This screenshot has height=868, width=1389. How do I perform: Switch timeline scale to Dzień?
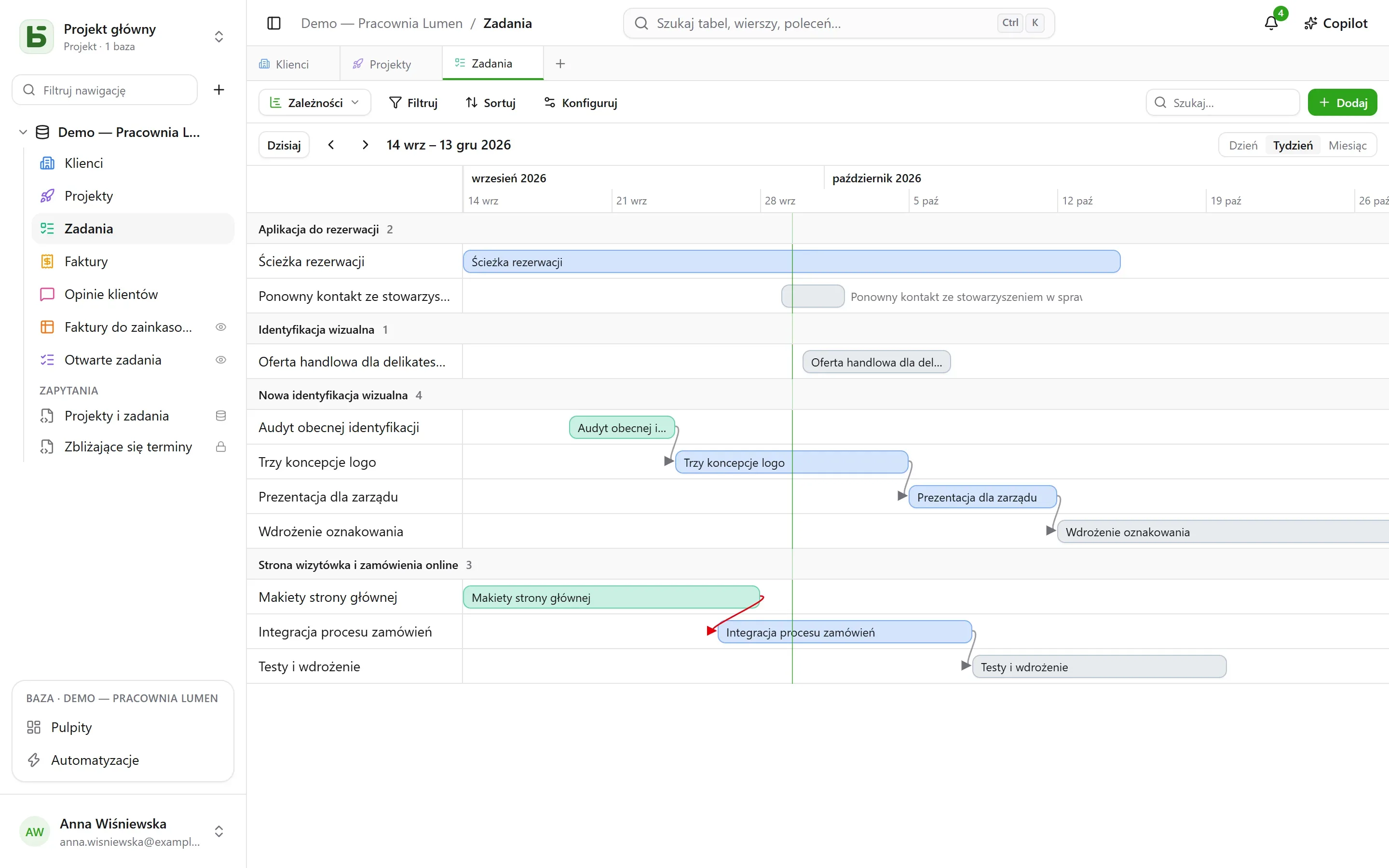(1243, 145)
